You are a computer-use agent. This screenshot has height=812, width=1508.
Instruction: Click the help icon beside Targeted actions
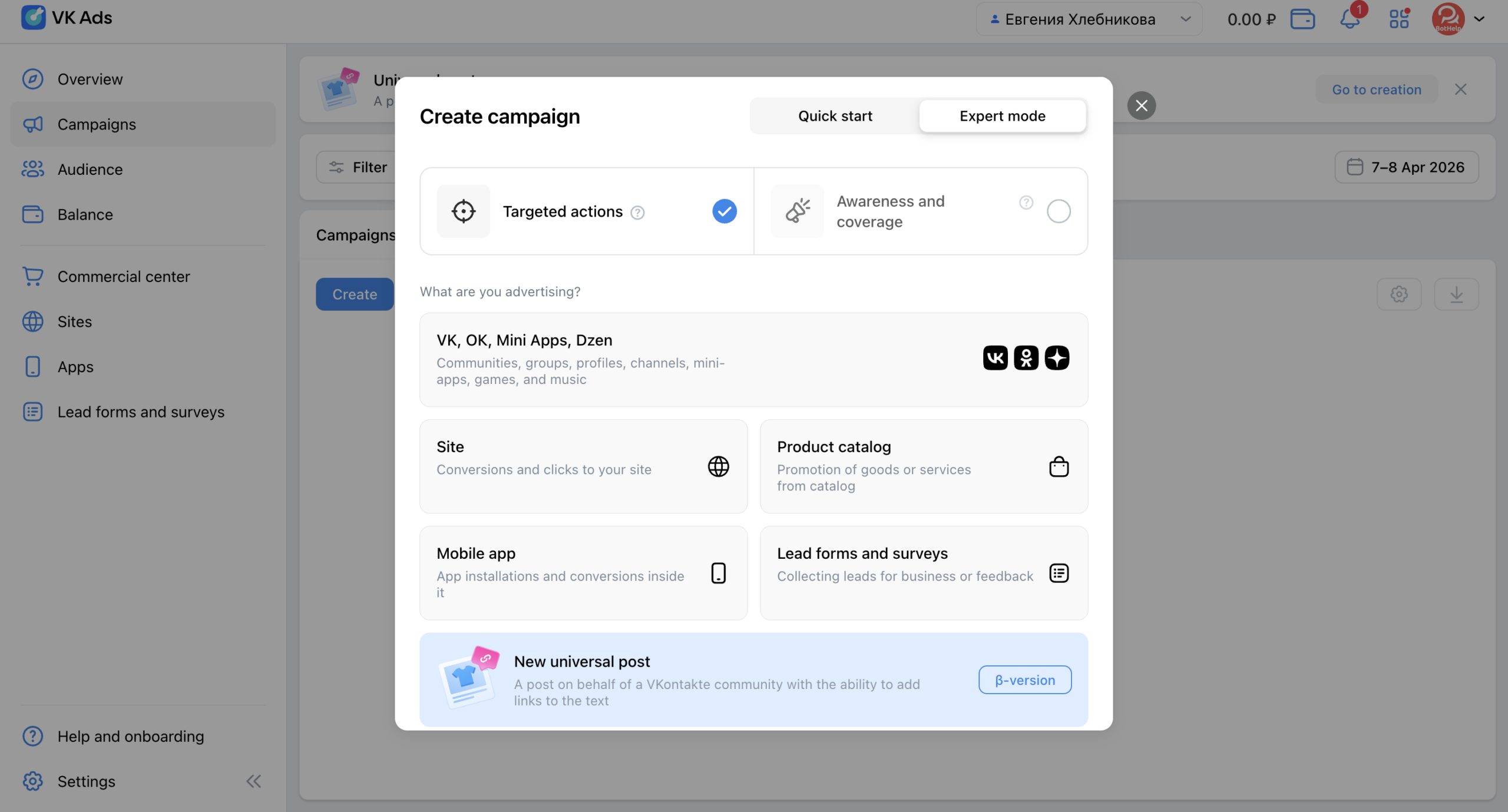click(x=637, y=213)
